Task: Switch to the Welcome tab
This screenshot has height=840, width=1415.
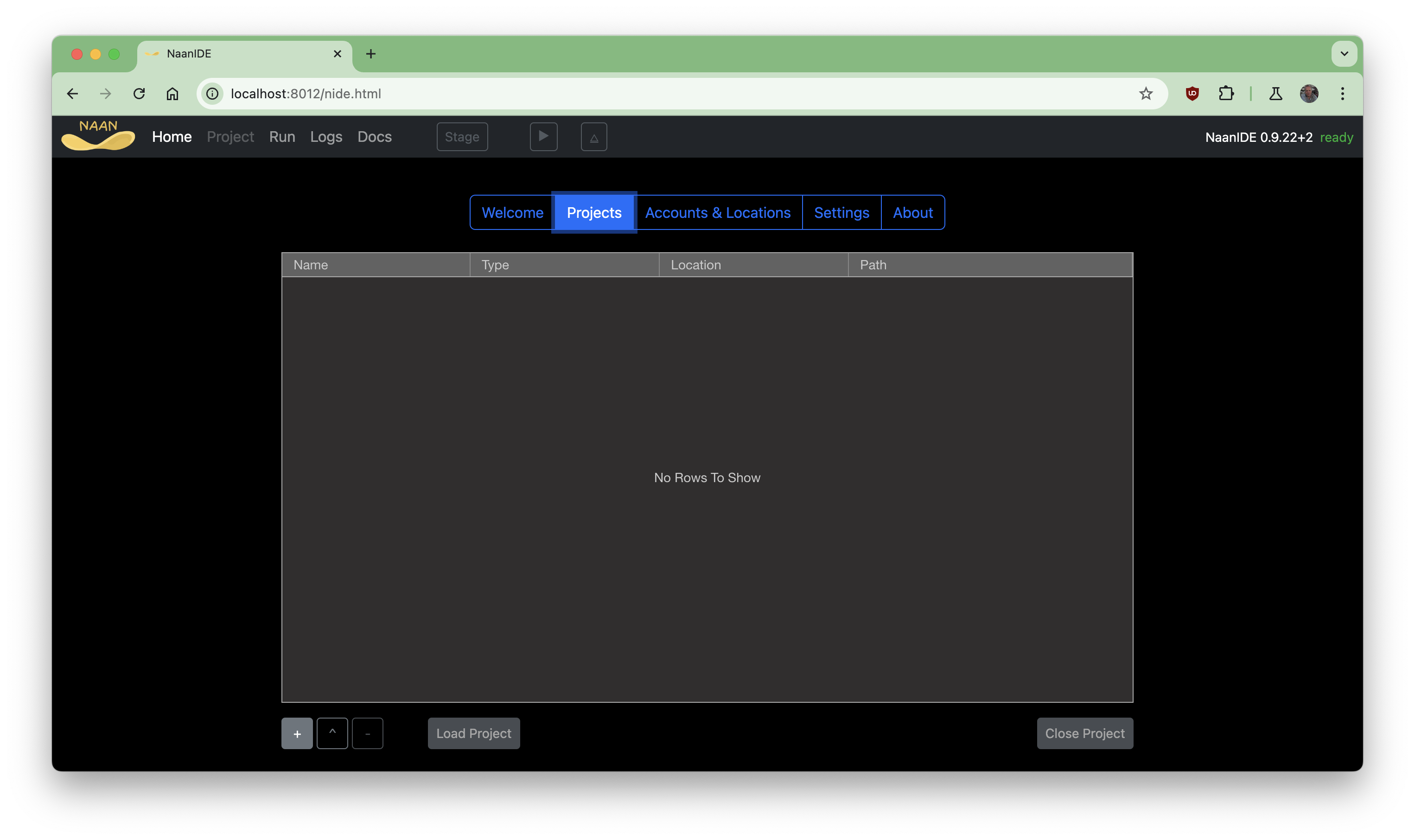Action: (x=512, y=212)
